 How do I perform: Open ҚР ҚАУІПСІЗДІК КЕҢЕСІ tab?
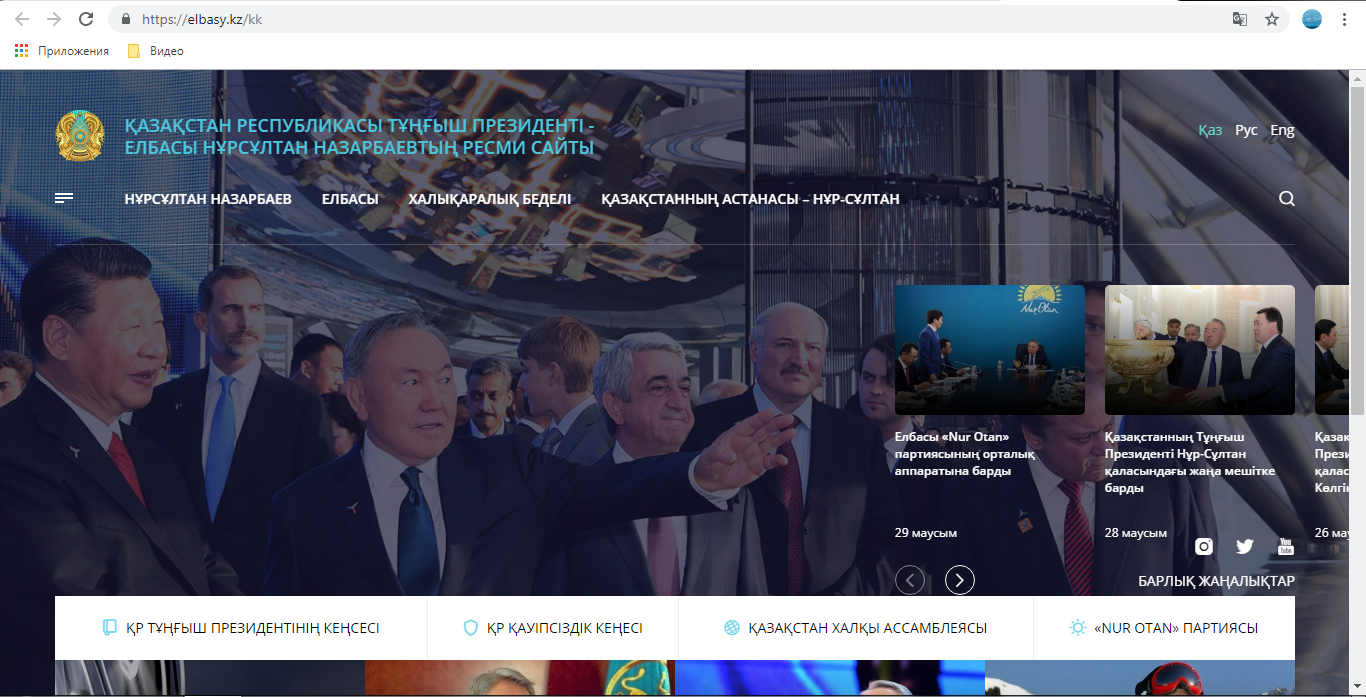coord(553,628)
